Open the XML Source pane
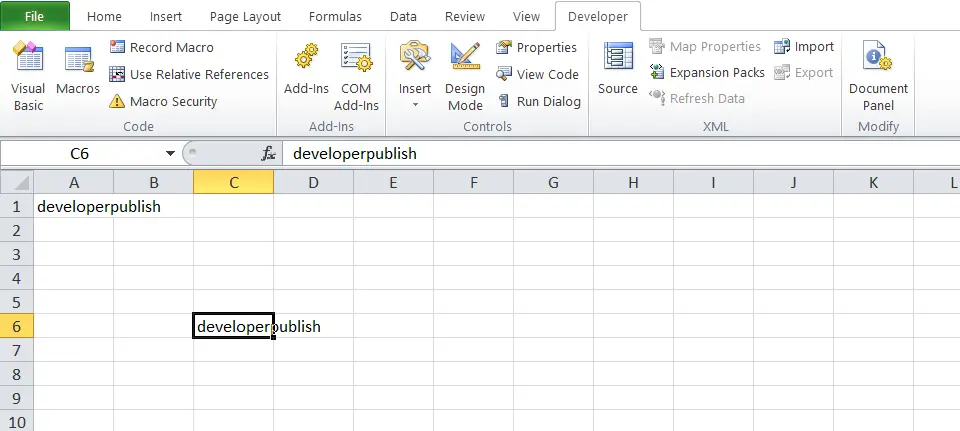This screenshot has height=431, width=960. [x=618, y=69]
